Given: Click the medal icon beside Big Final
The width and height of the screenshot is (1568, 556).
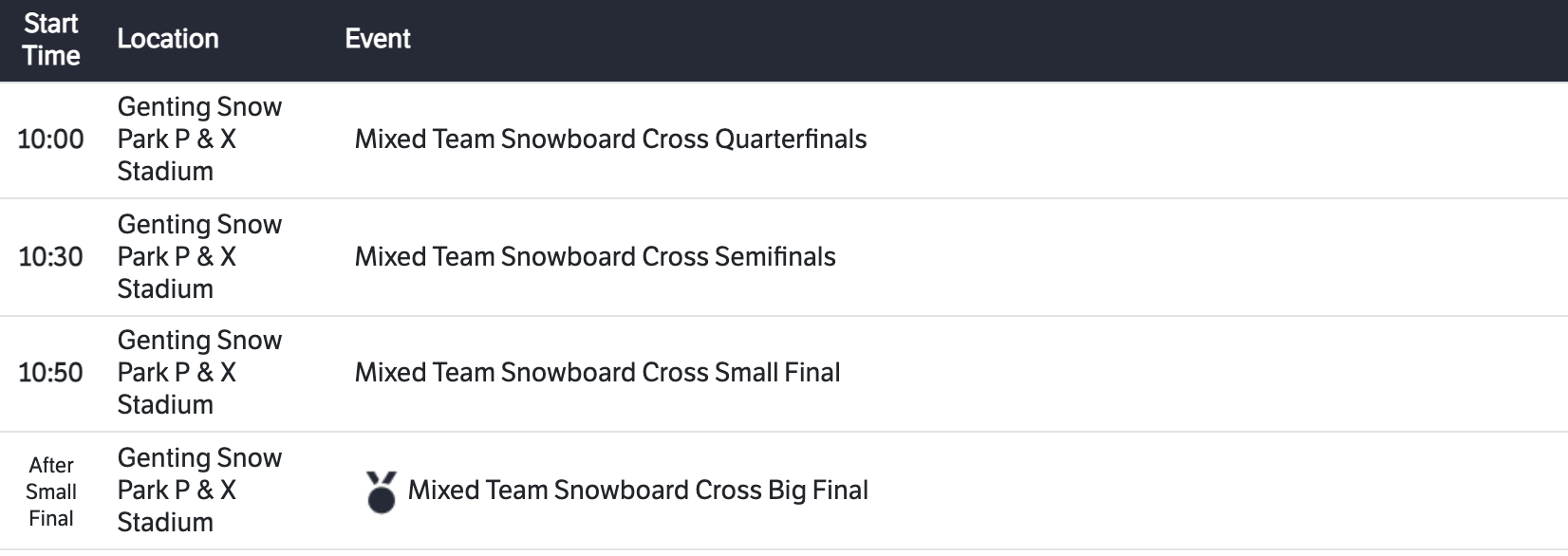Looking at the screenshot, I should 381,491.
